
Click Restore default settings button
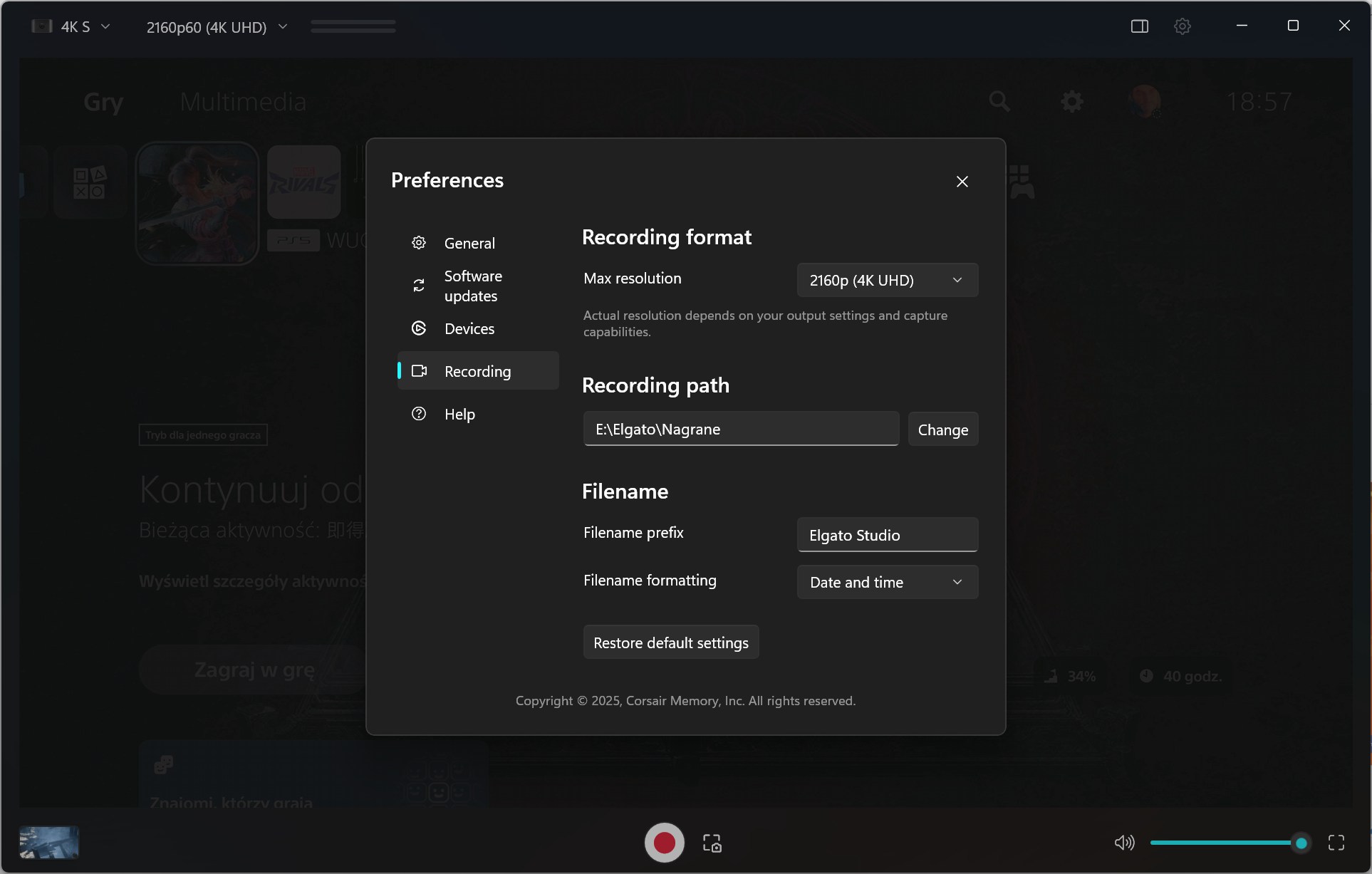[x=670, y=643]
